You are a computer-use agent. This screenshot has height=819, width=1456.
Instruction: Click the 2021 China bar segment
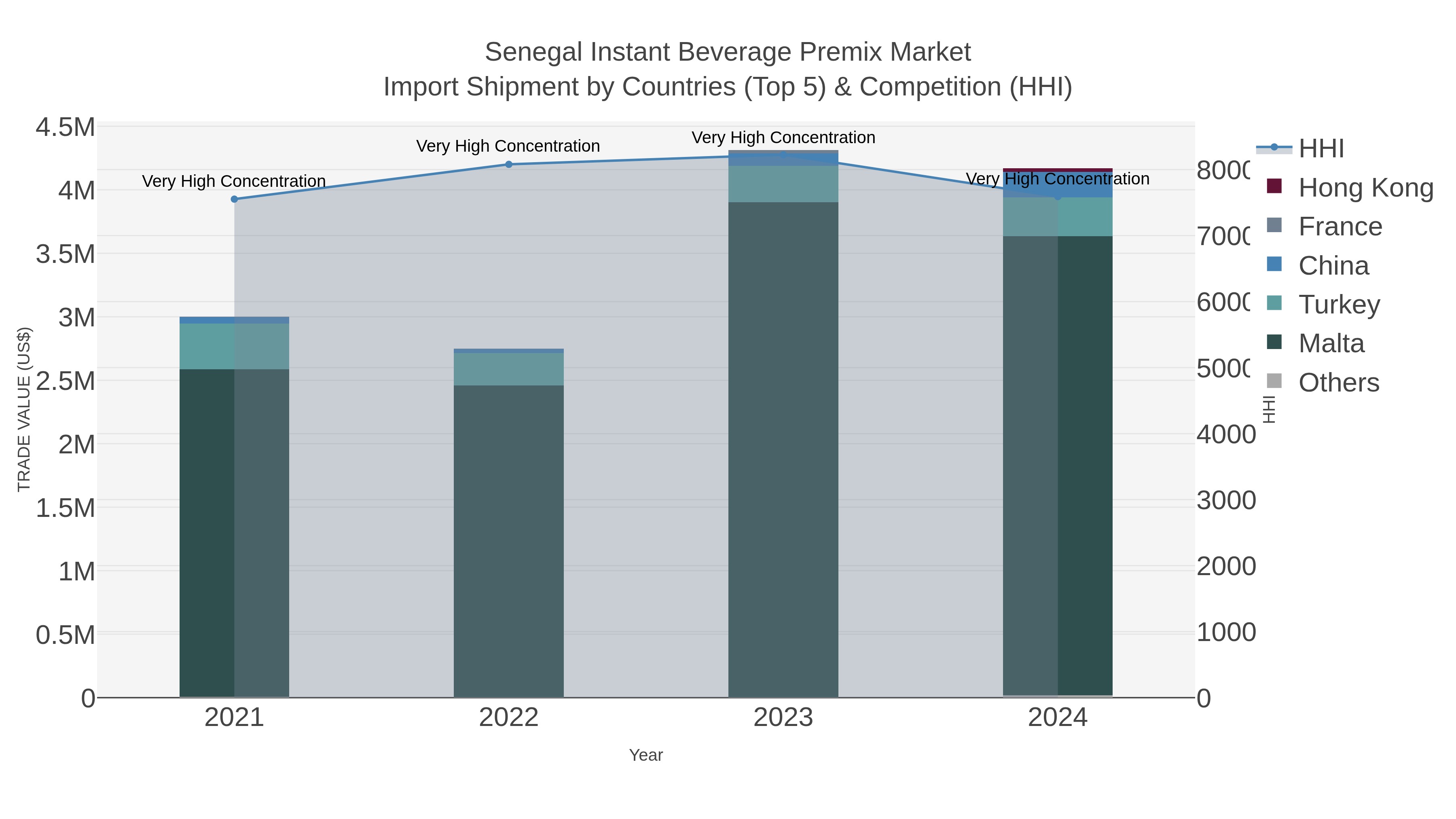[x=235, y=320]
